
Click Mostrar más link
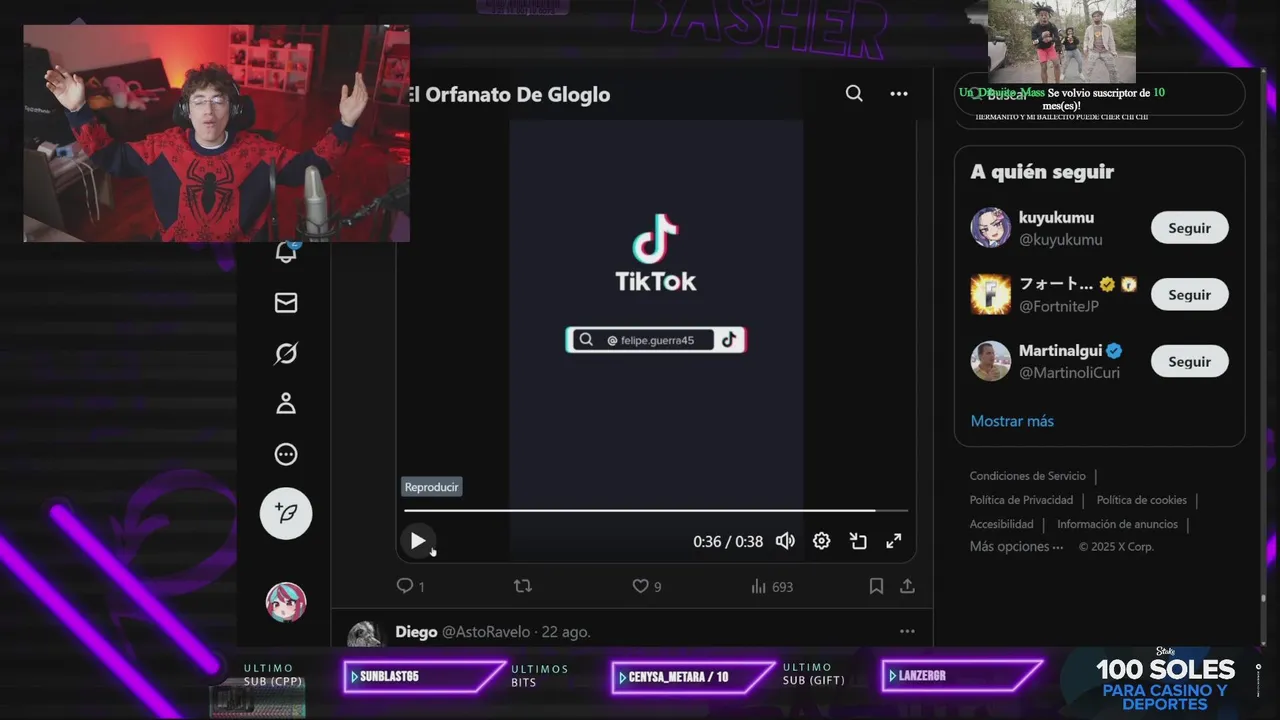point(1012,421)
